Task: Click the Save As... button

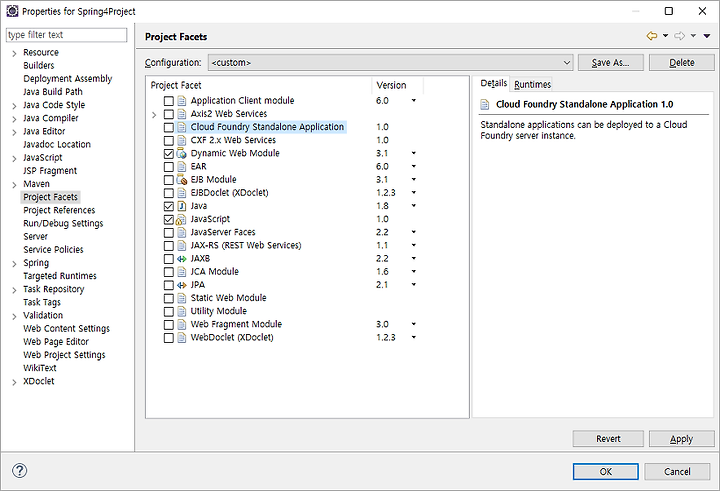Action: click(611, 62)
